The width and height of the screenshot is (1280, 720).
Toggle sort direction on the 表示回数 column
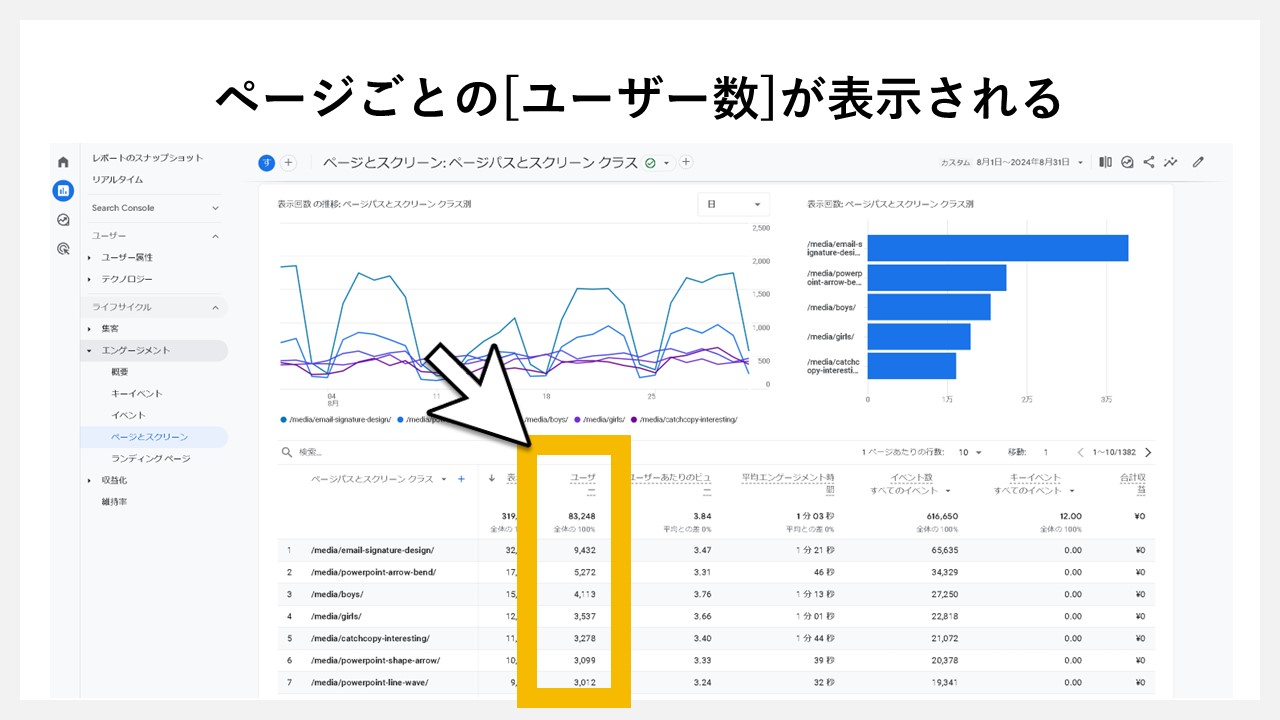[490, 478]
